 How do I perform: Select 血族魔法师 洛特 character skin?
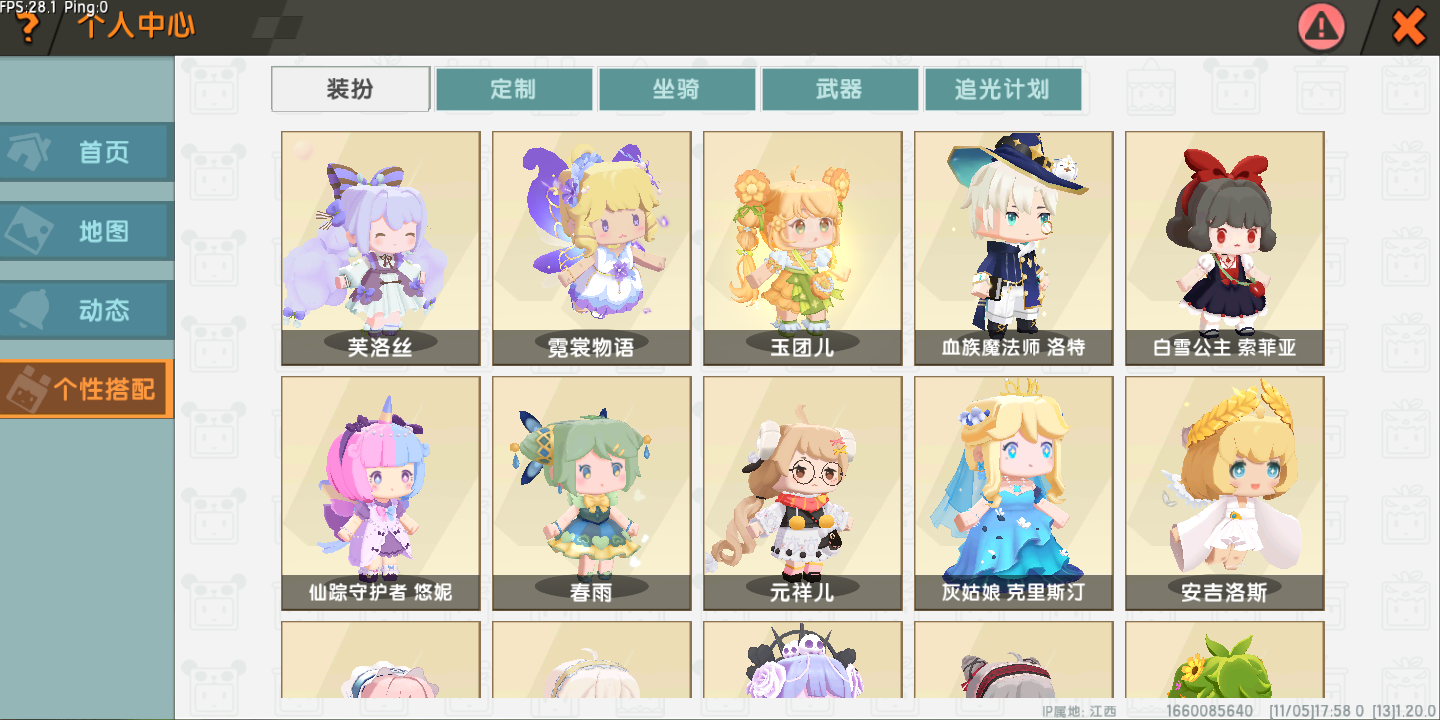coord(1014,248)
